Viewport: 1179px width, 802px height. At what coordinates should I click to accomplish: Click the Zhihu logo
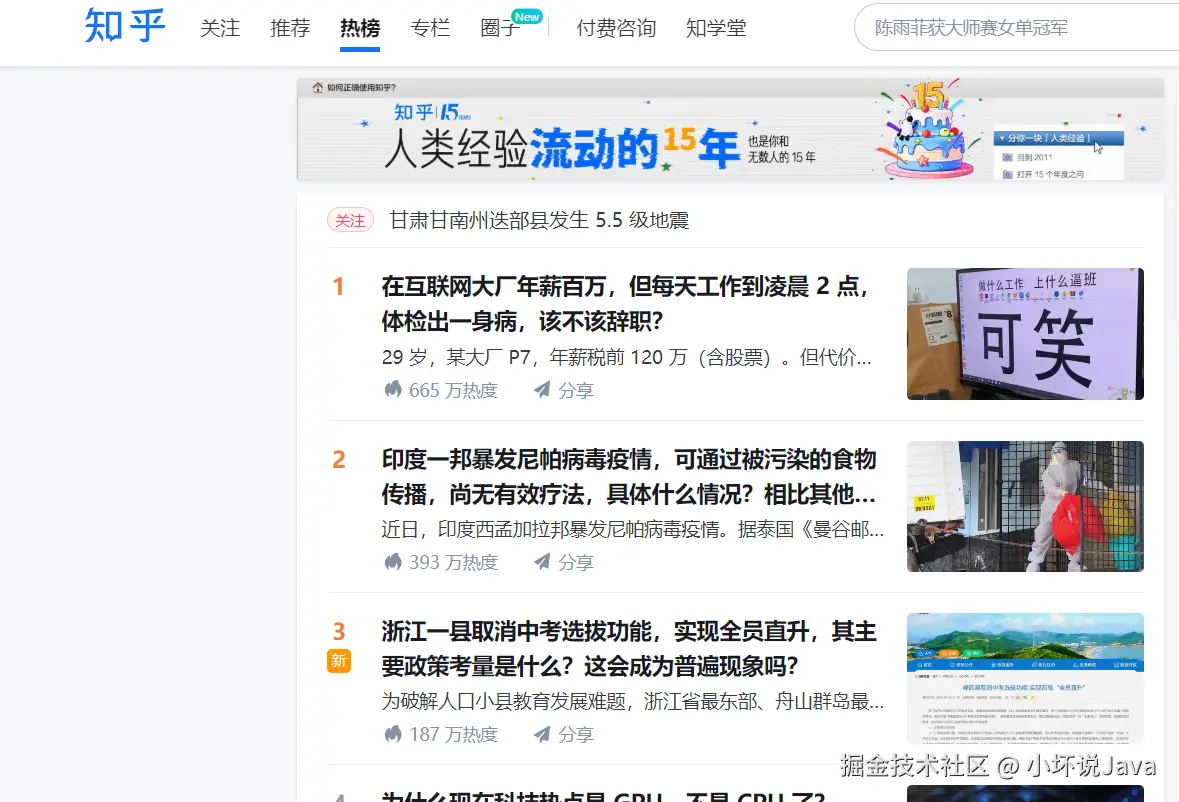[x=122, y=27]
